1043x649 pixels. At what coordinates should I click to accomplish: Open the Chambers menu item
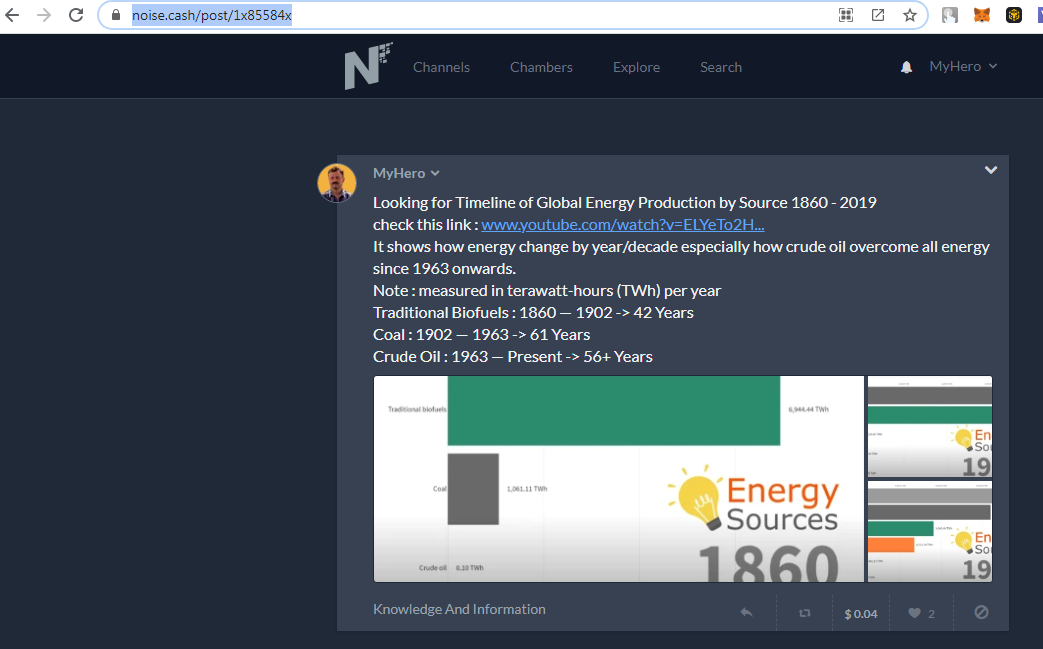coord(541,67)
